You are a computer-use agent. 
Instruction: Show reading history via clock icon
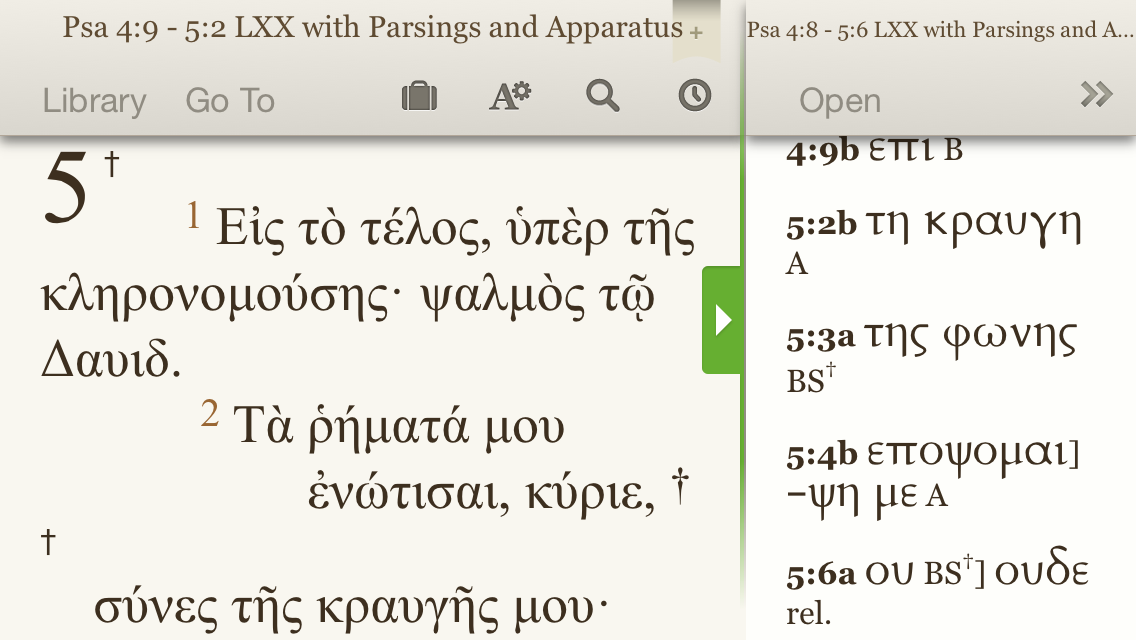coord(694,96)
